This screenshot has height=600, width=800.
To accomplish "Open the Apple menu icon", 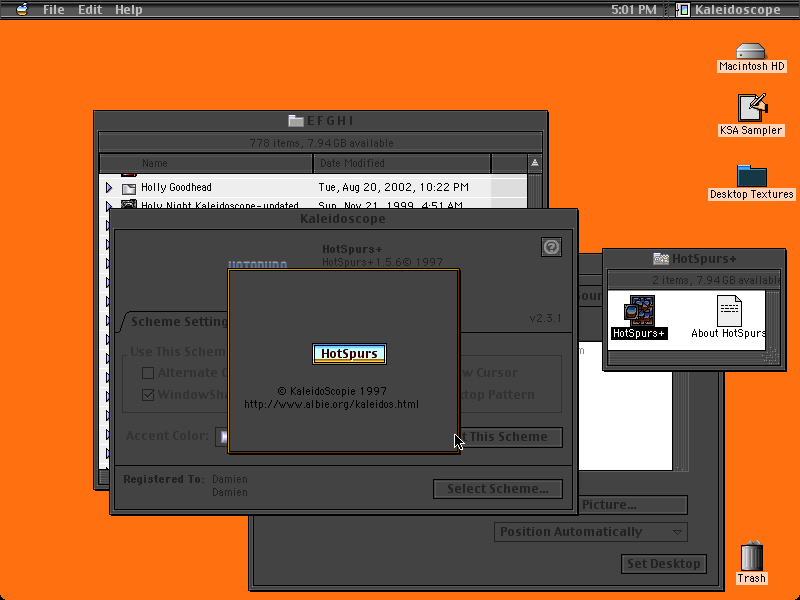I will (21, 9).
